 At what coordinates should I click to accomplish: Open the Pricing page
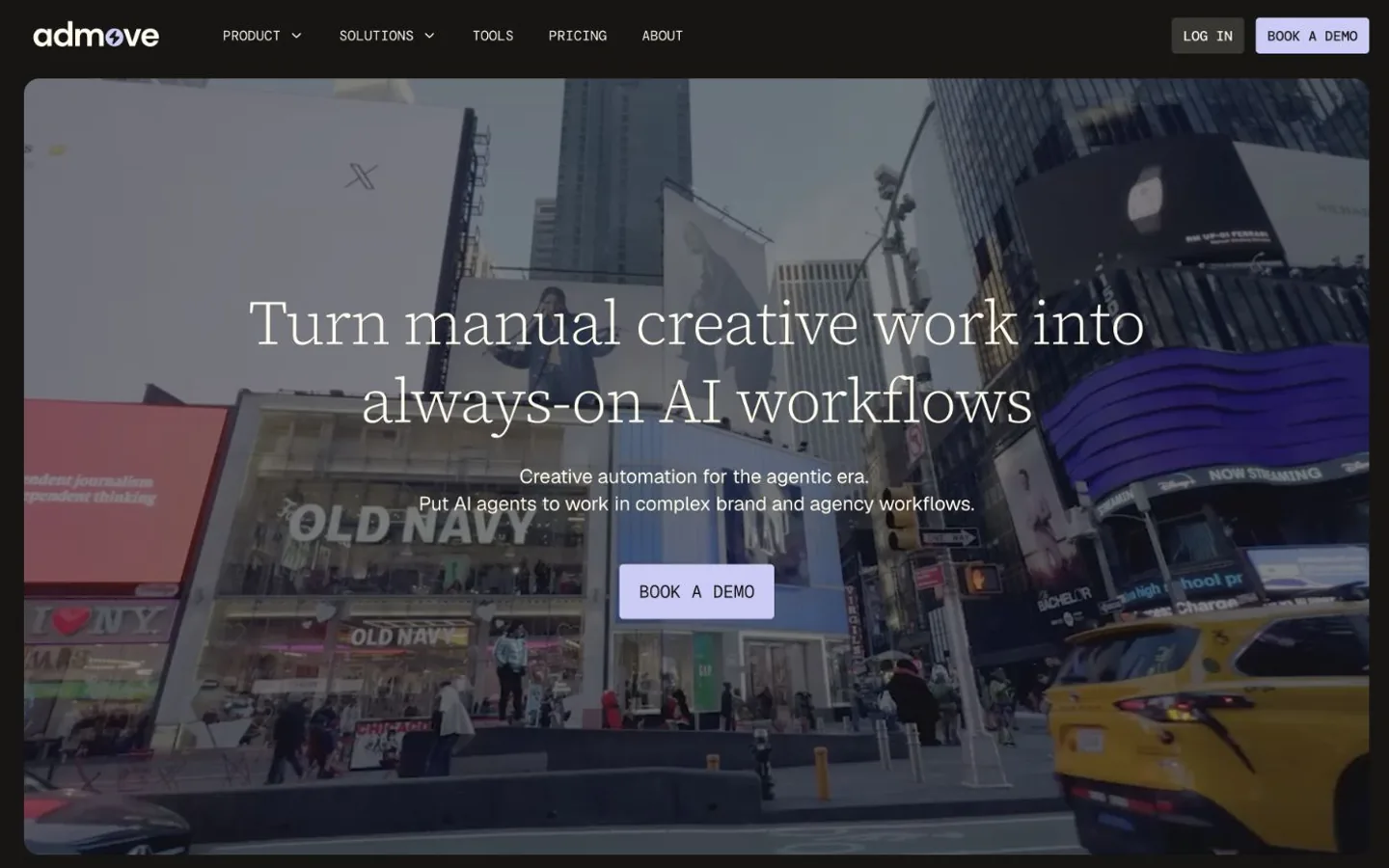(x=578, y=36)
